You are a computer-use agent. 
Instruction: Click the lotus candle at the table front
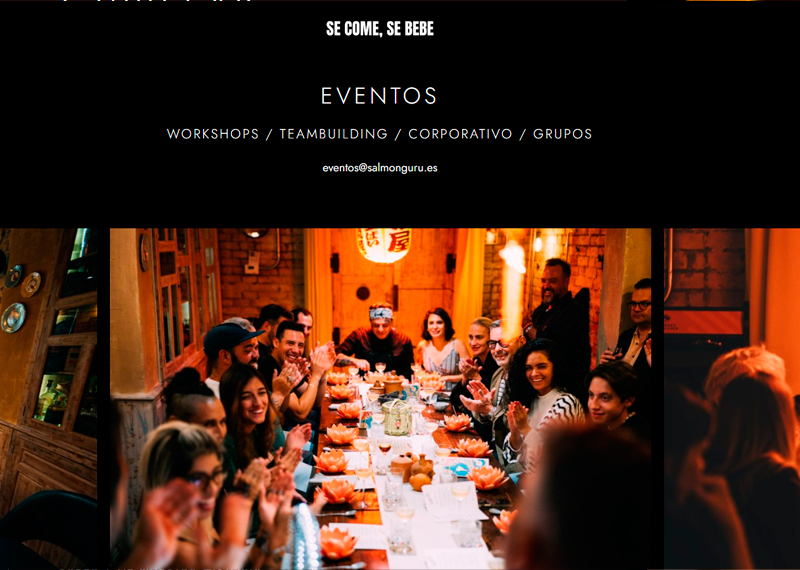pos(336,542)
